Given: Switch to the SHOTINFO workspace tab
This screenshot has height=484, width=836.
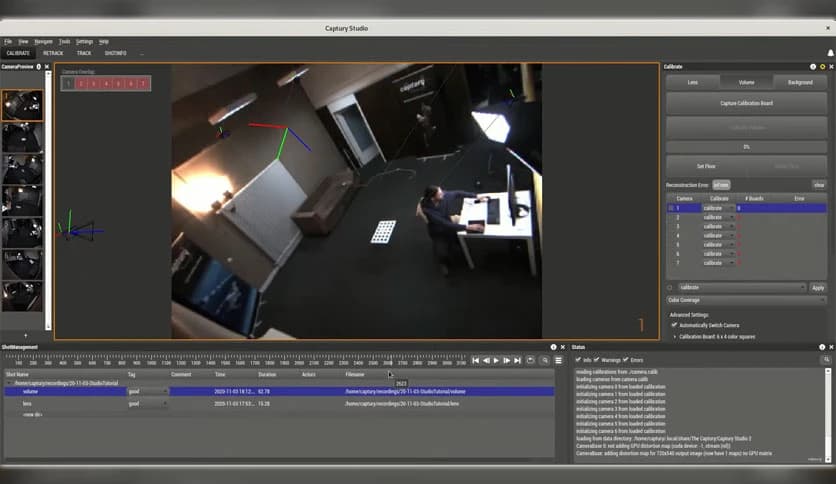Looking at the screenshot, I should (115, 53).
